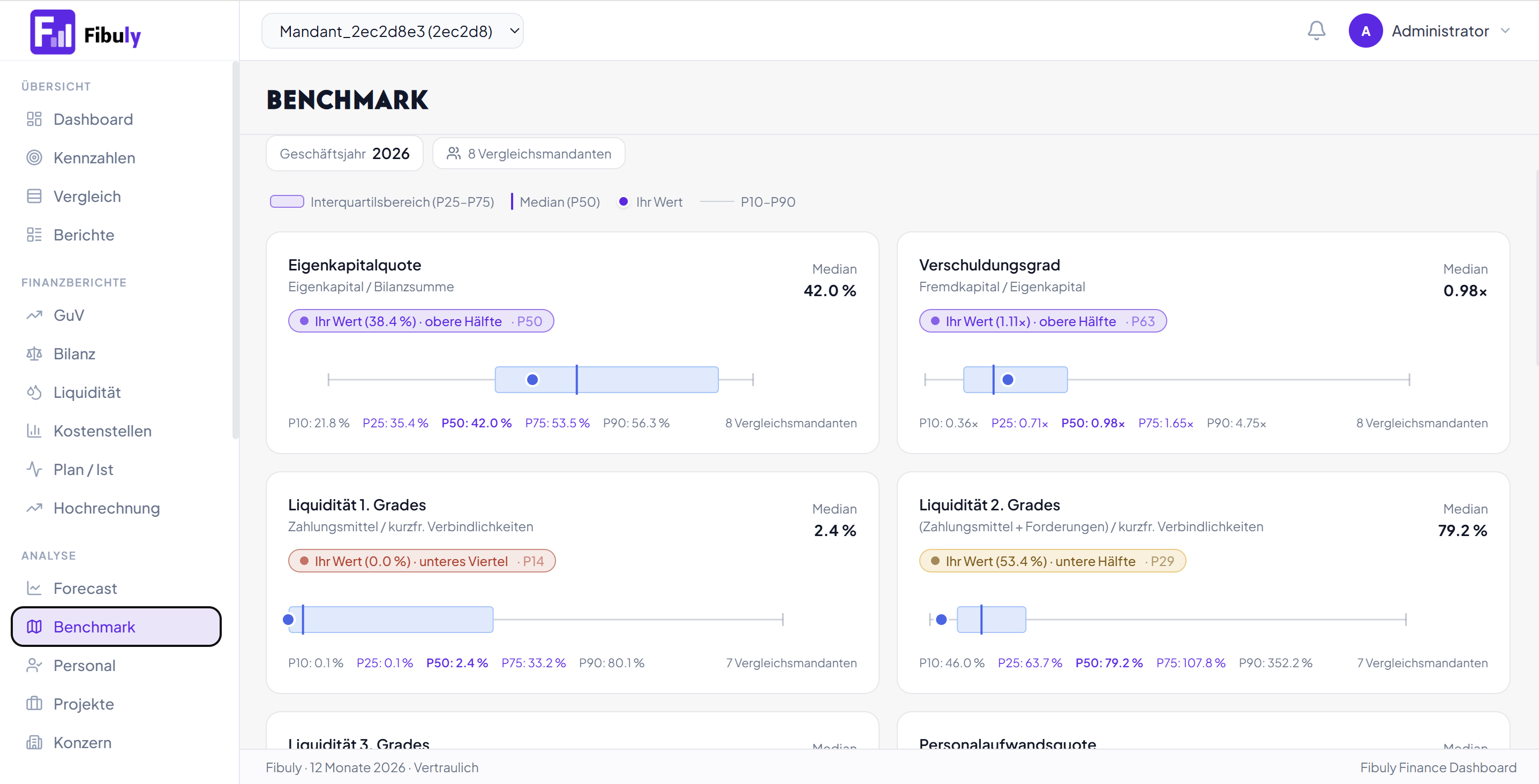Go to Kennzahlen section
Screen dimensions: 1539x784
tap(116, 157)
